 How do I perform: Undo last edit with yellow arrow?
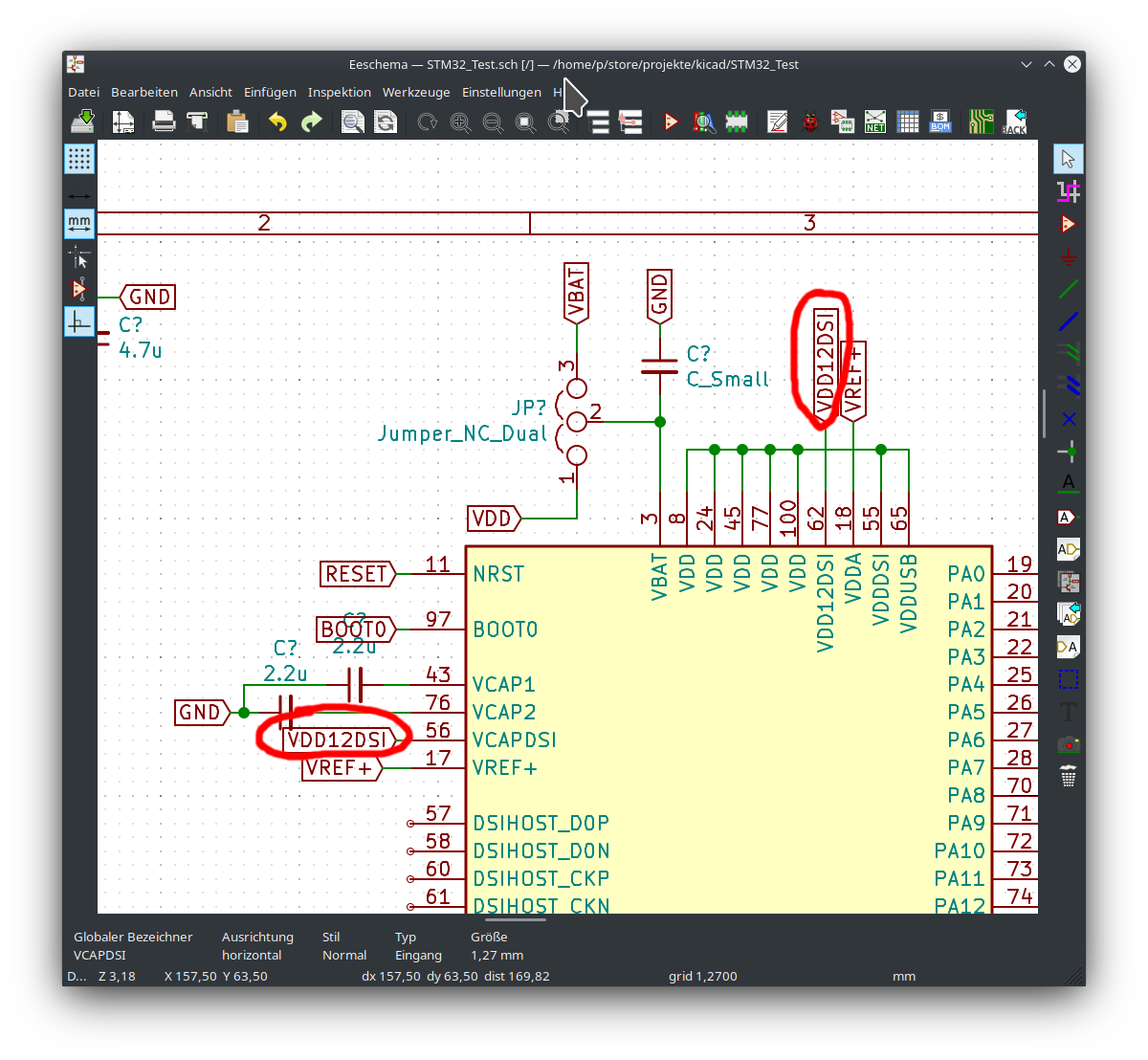click(x=278, y=121)
